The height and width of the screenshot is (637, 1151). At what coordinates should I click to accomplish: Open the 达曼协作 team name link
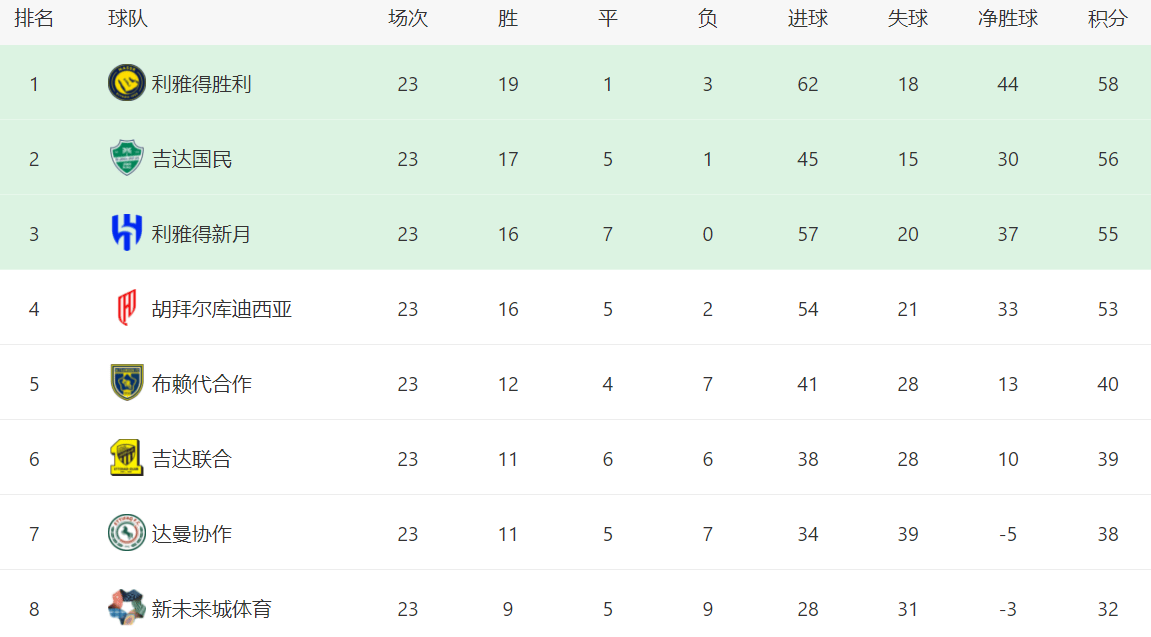tap(192, 534)
